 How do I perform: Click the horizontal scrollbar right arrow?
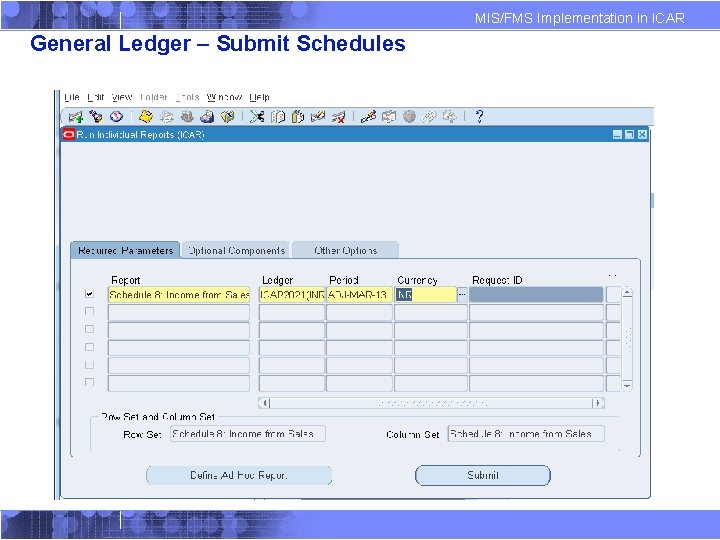point(598,403)
